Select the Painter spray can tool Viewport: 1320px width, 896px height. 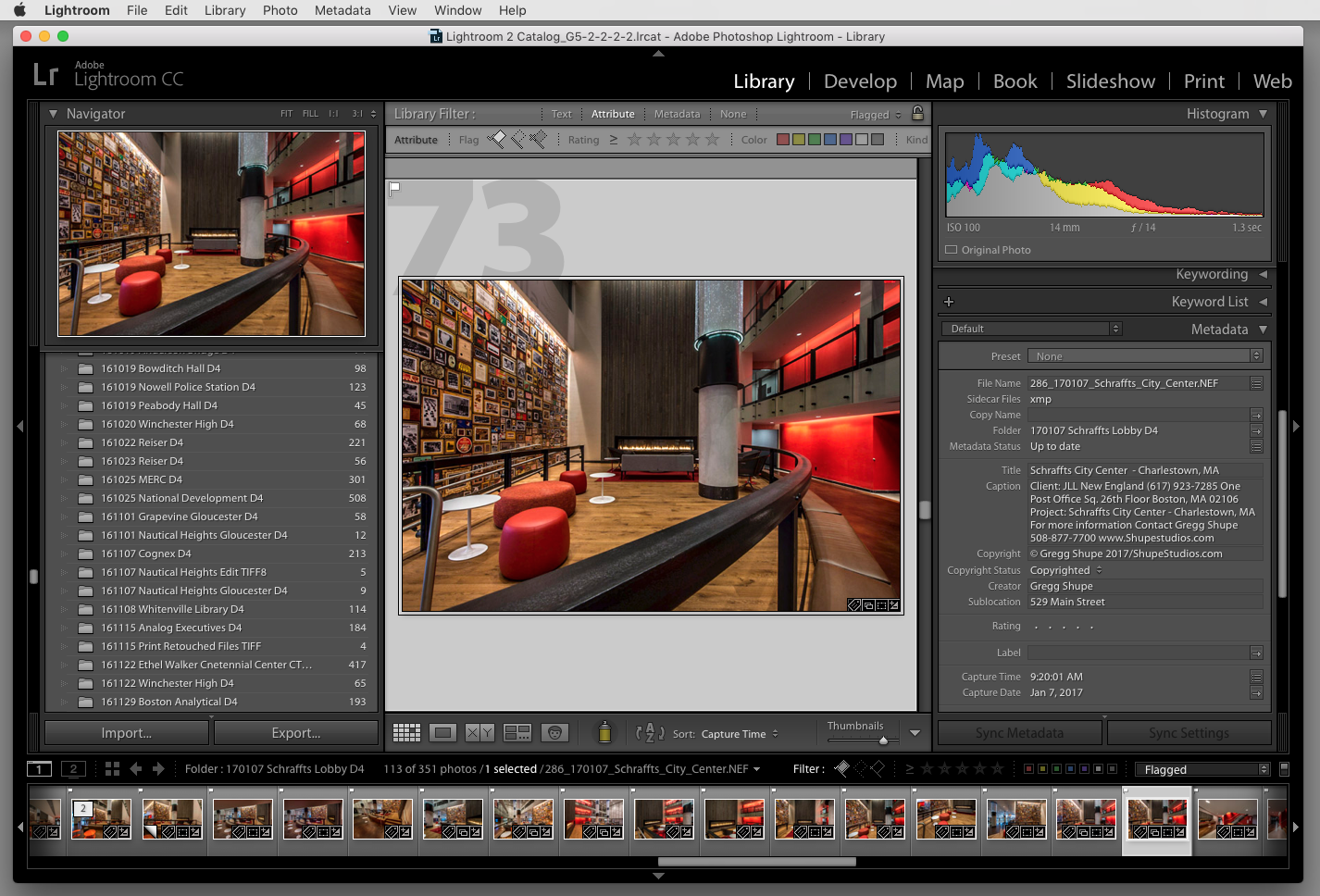(604, 732)
